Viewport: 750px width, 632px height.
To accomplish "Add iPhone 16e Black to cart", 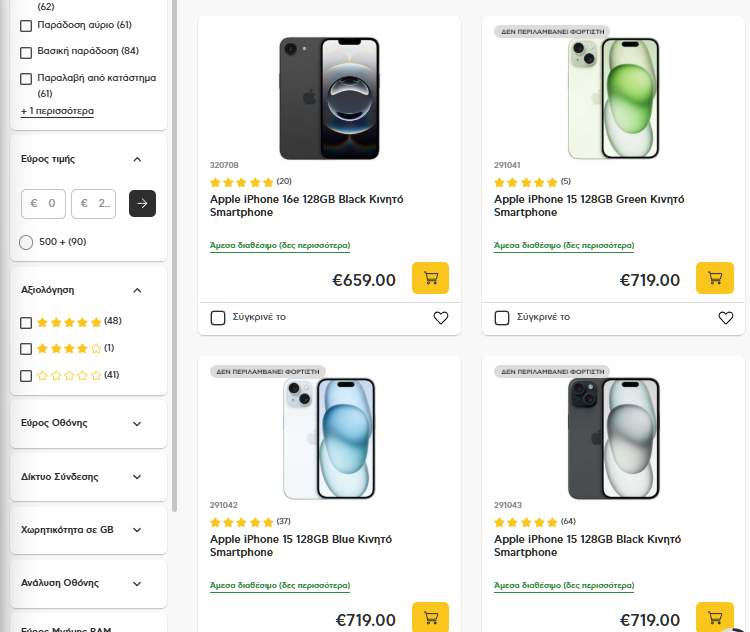I will click(x=430, y=278).
